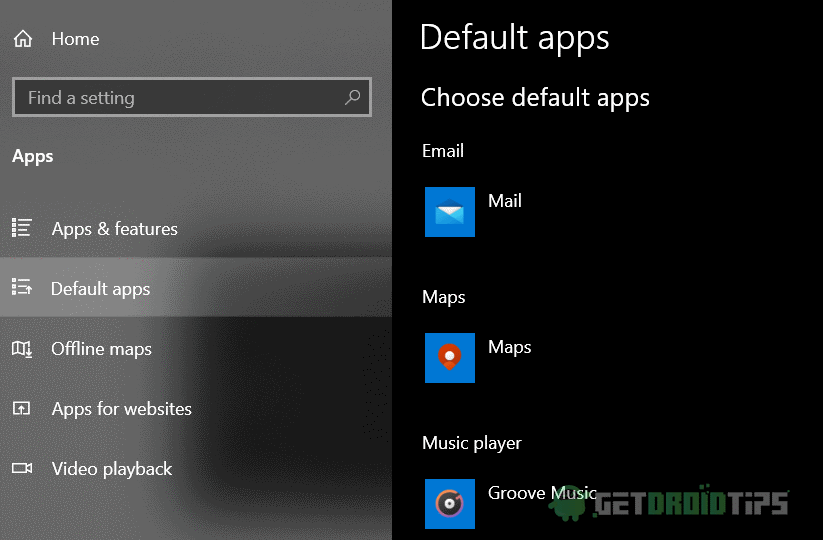Click the Apps for websites icon

click(x=22, y=408)
